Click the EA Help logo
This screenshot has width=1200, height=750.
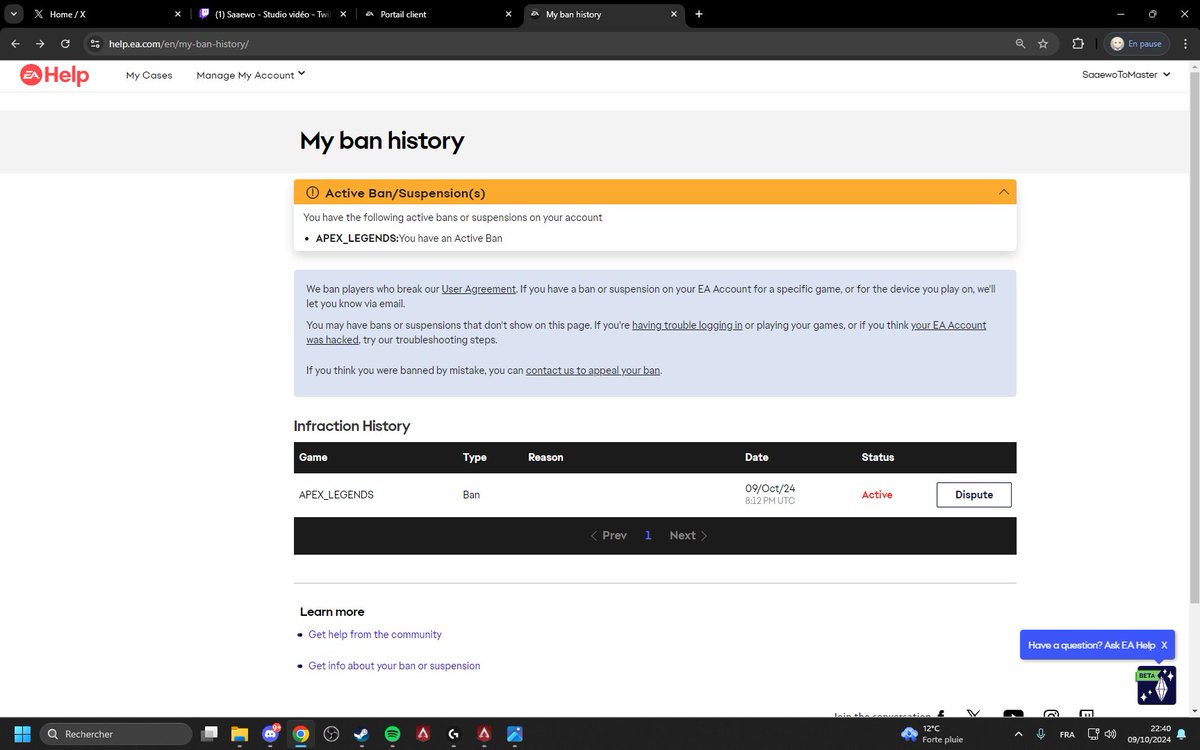55,75
